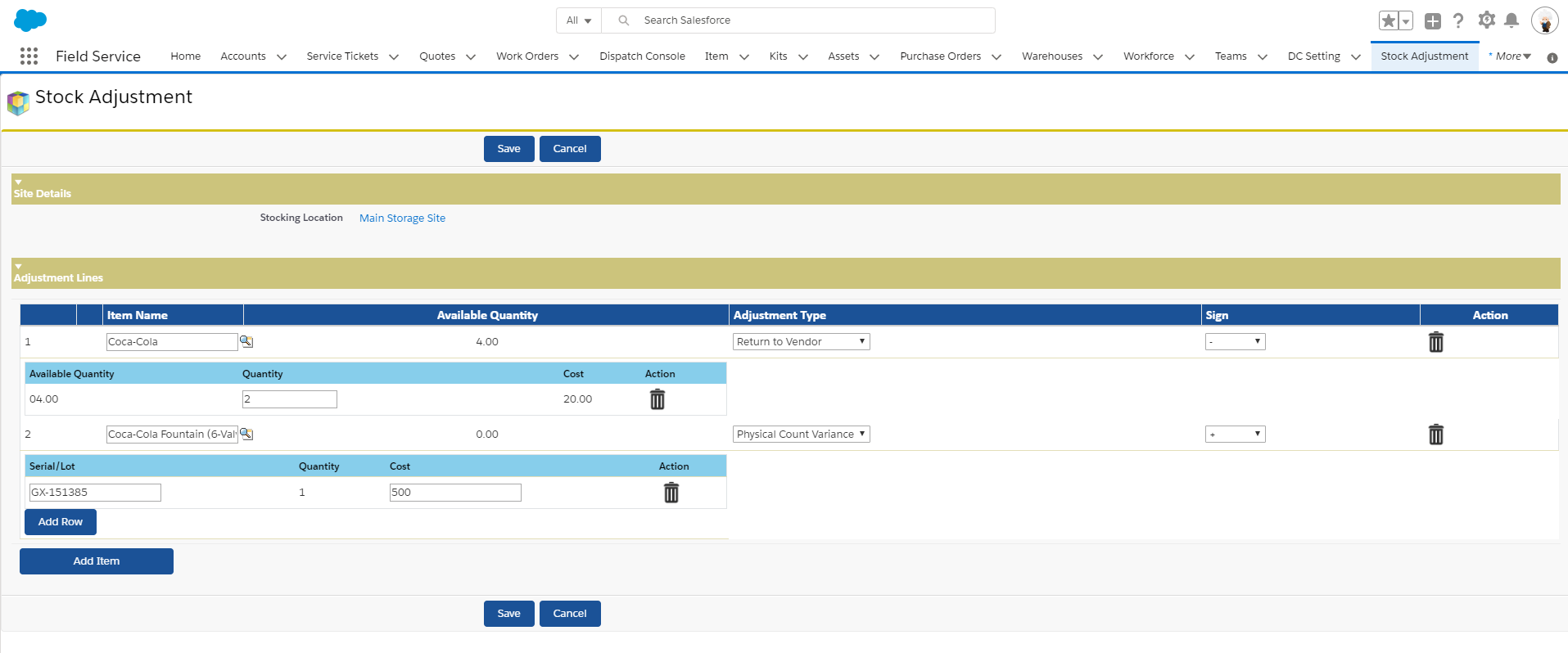Select the Stock Adjustment tab
1568x653 pixels.
click(x=1425, y=56)
